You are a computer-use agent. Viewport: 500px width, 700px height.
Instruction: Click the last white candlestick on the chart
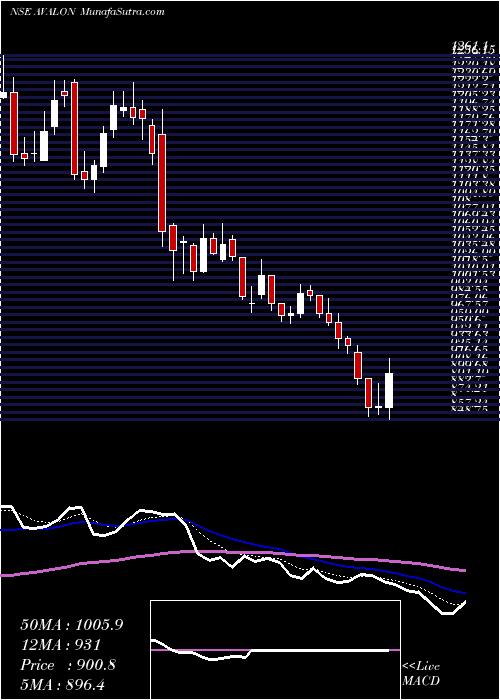click(389, 390)
